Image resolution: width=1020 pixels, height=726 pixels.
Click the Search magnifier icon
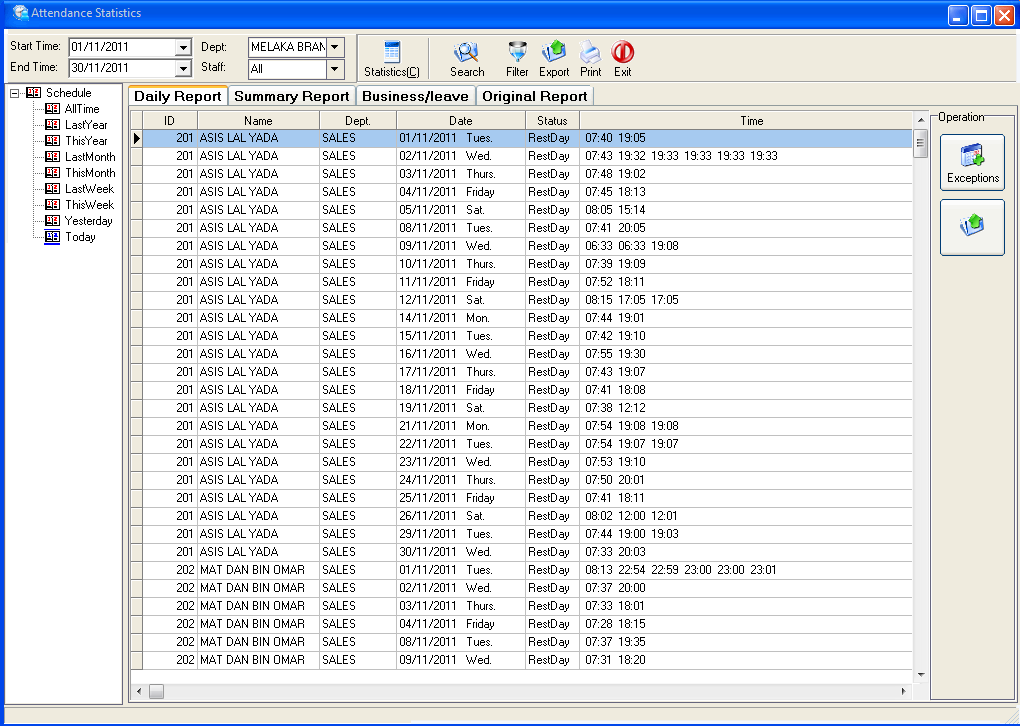(x=466, y=51)
